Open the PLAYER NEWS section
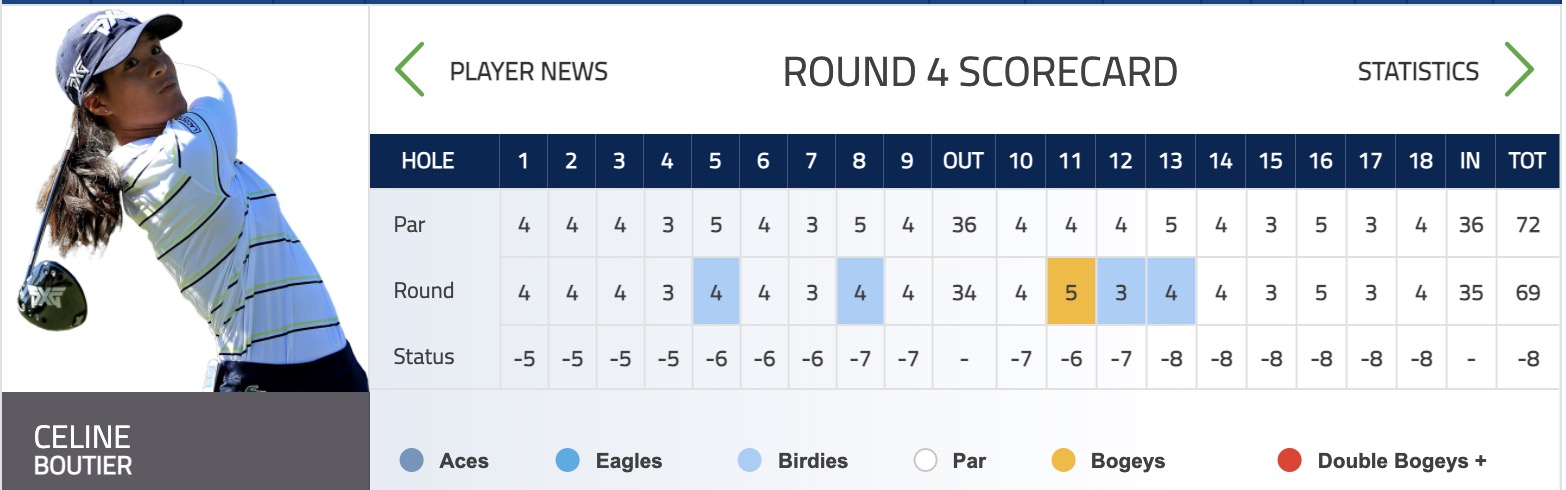This screenshot has height=490, width=1566. click(x=529, y=72)
